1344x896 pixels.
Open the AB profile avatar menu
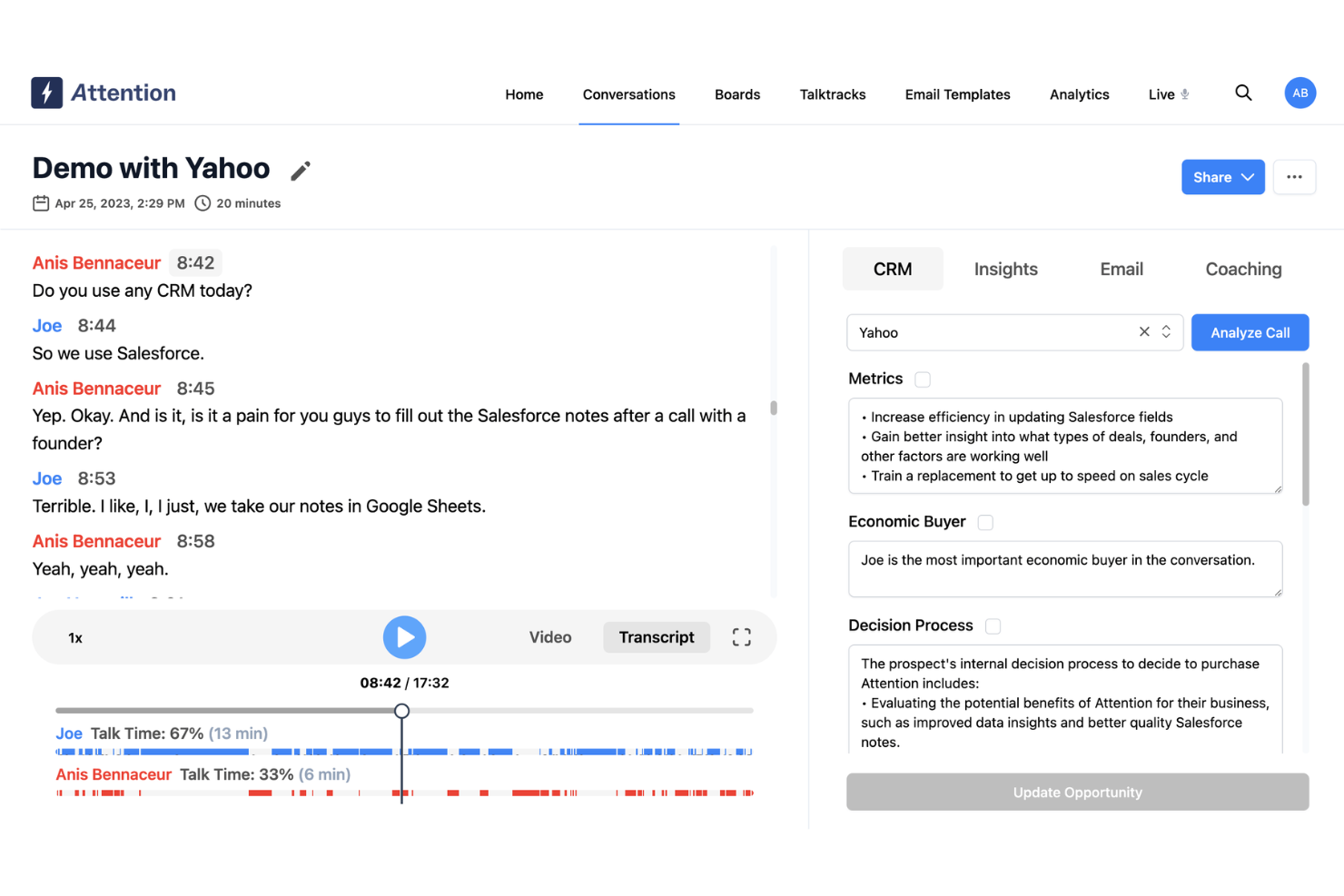(x=1300, y=93)
